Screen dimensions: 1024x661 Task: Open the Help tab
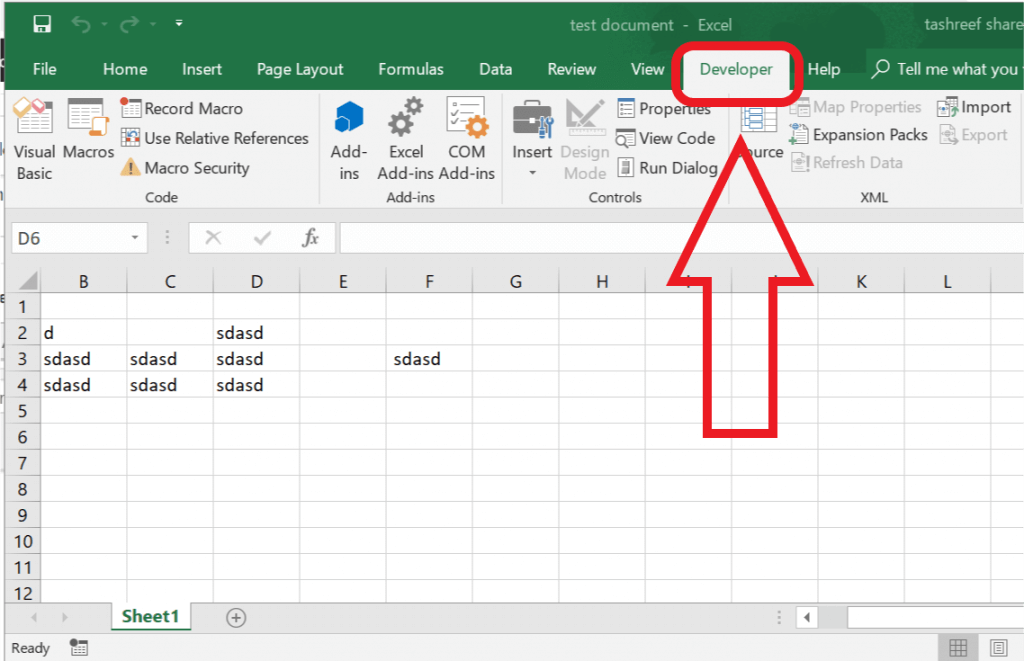[x=824, y=69]
